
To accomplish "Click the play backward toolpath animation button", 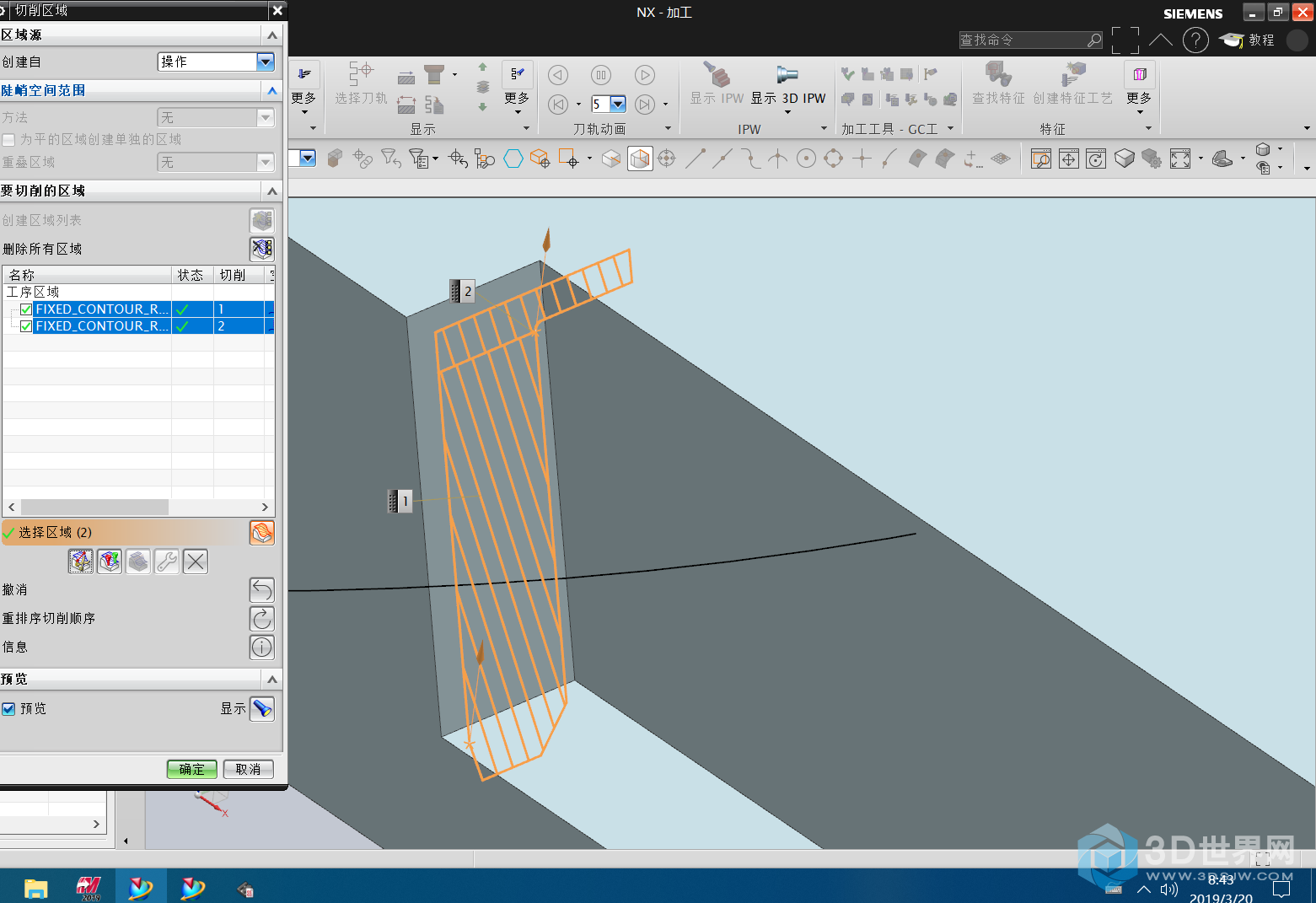I will 558,75.
